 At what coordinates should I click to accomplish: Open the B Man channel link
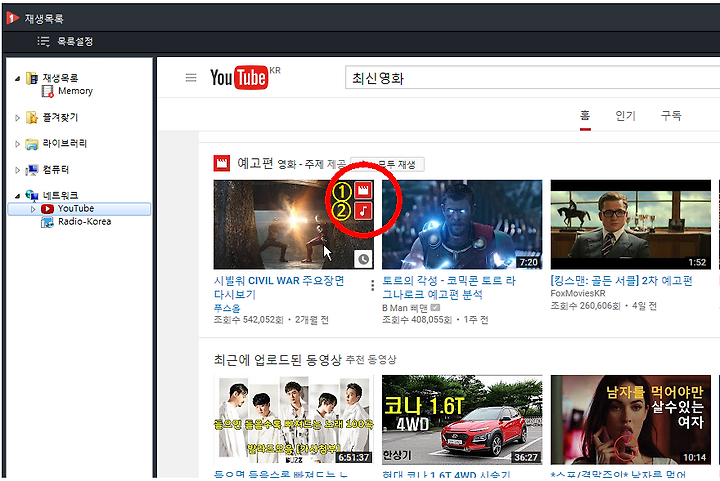point(405,308)
